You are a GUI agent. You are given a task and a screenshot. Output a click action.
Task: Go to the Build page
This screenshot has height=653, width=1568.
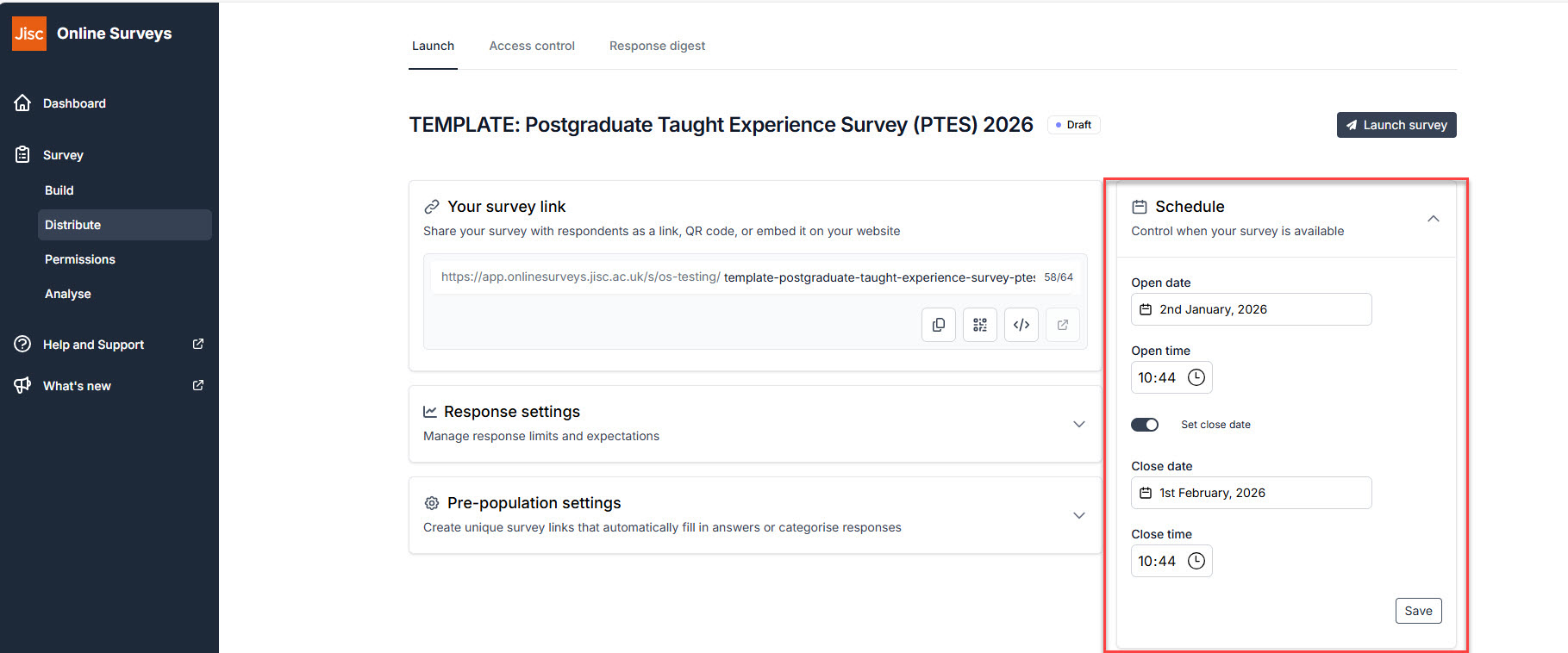pyautogui.click(x=59, y=190)
